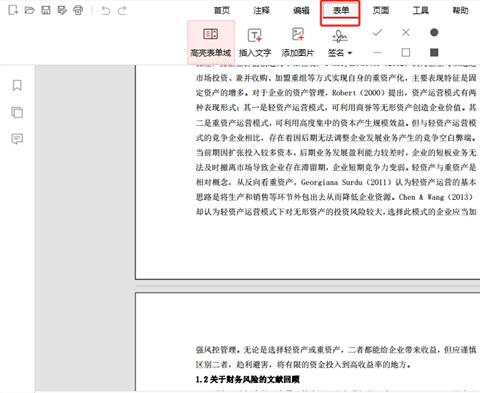Create a new PDF document icon
Screen dimensions: 480x393
pyautogui.click(x=13, y=10)
